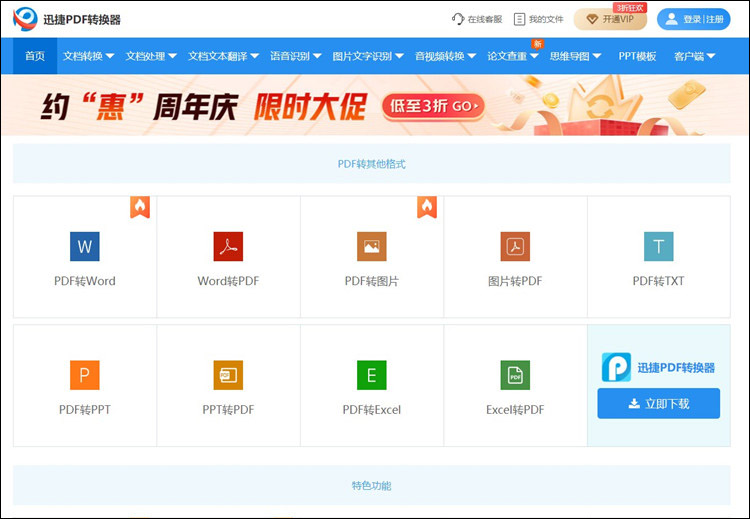
Task: Click the 迅捷PDF转换器 logo icon at top
Action: [x=25, y=19]
